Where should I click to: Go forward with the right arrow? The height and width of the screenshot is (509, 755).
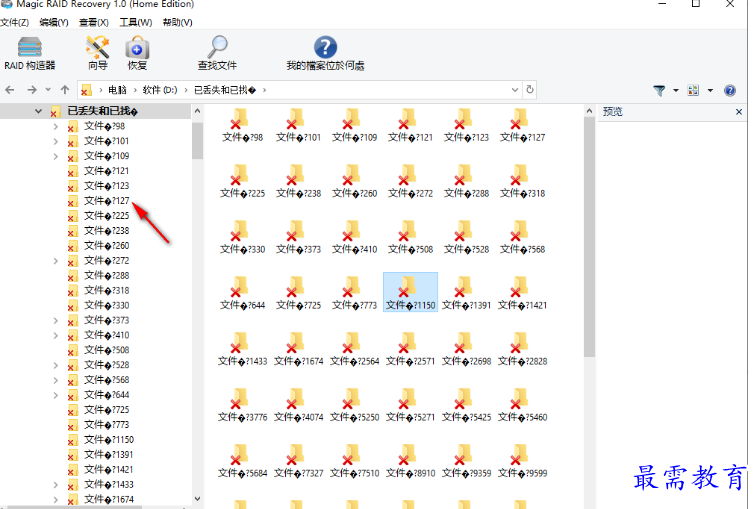32,90
